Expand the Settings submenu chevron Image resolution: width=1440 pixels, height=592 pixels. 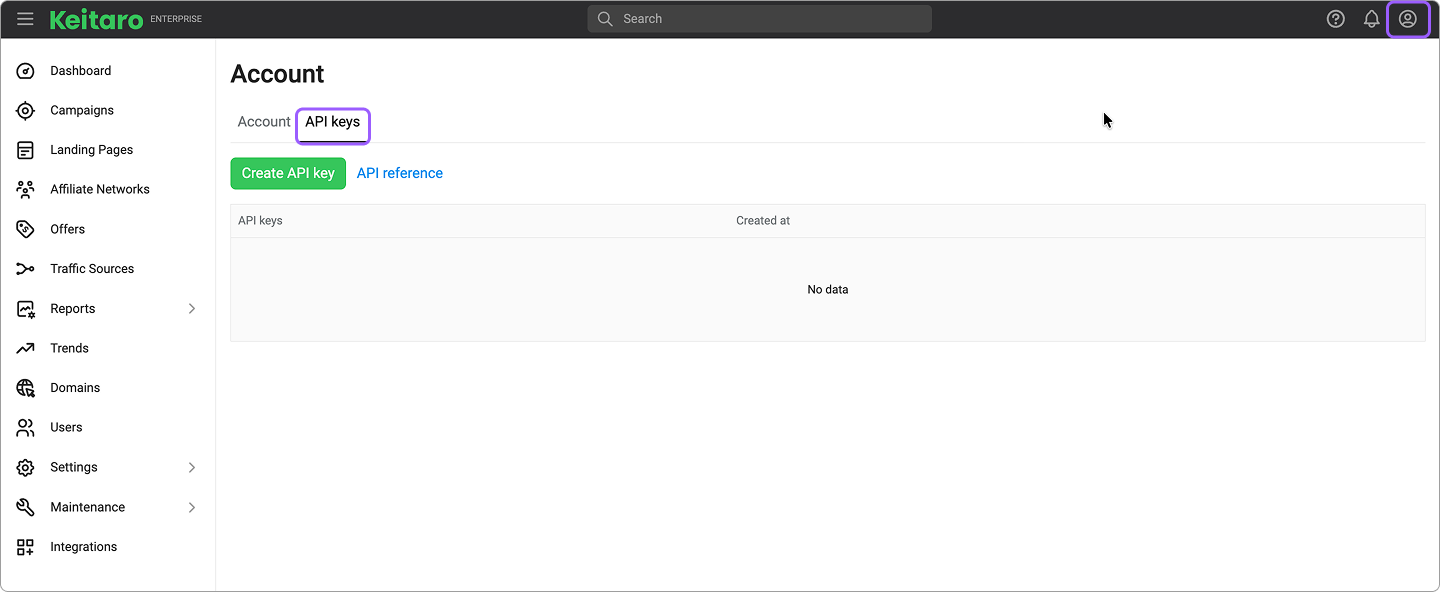click(192, 467)
